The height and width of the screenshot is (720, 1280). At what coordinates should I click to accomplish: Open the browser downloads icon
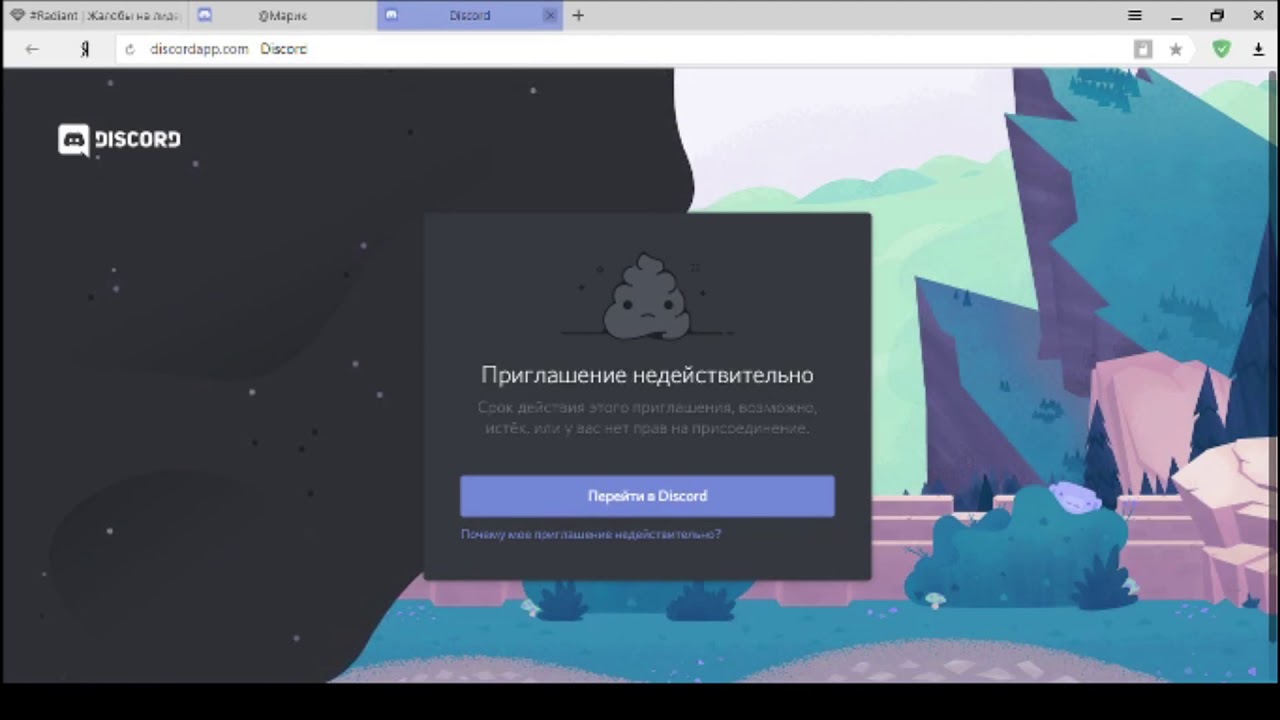(1259, 49)
